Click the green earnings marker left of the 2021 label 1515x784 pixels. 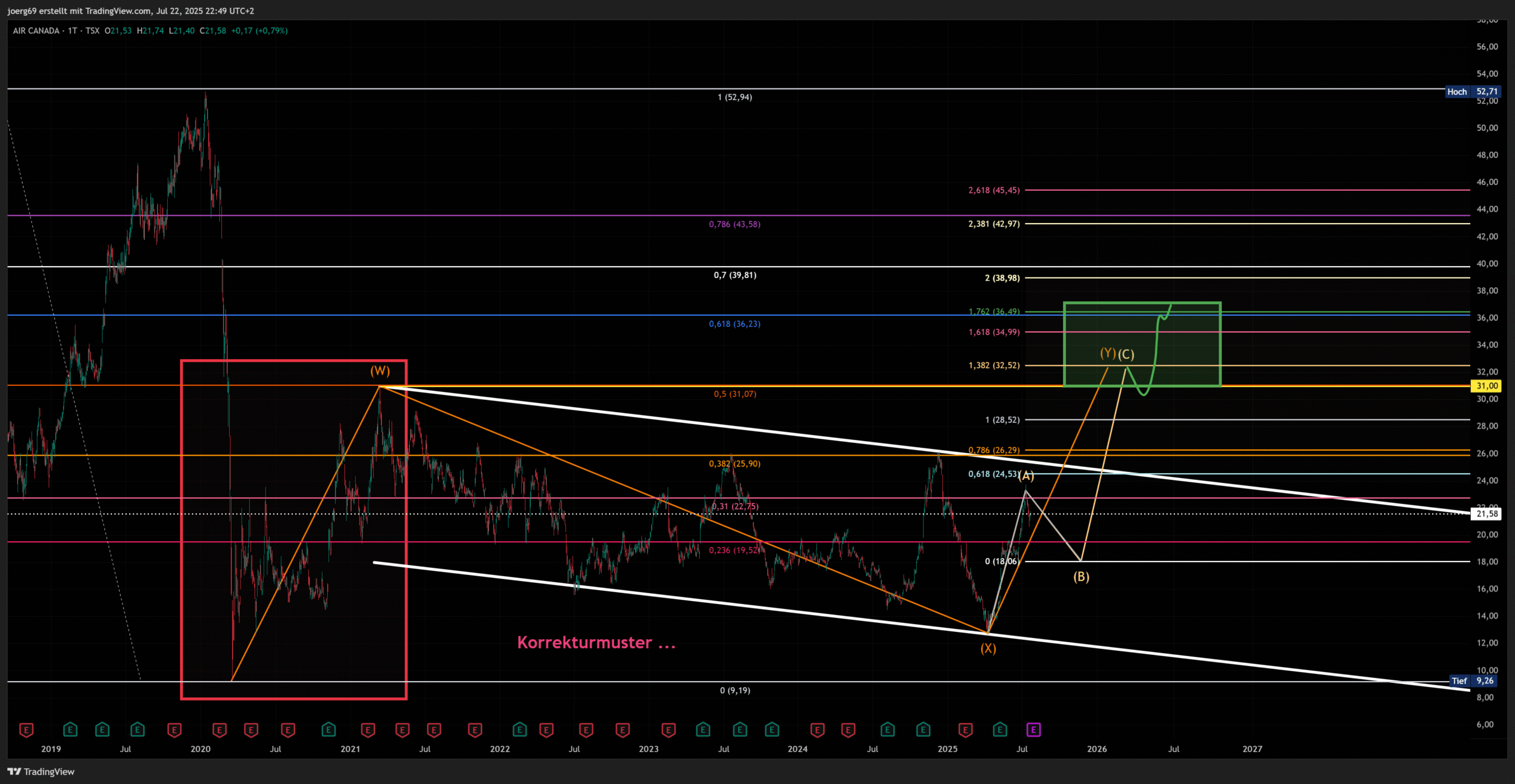coord(328,730)
